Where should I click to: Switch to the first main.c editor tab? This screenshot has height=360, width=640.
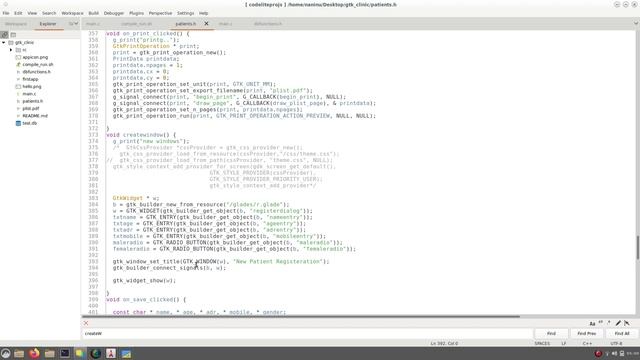(x=93, y=24)
